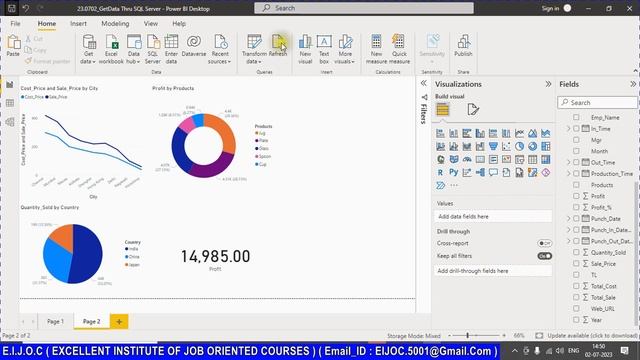This screenshot has height=360, width=640.
Task: Click the Undo icon in title bar
Action: [26, 8]
